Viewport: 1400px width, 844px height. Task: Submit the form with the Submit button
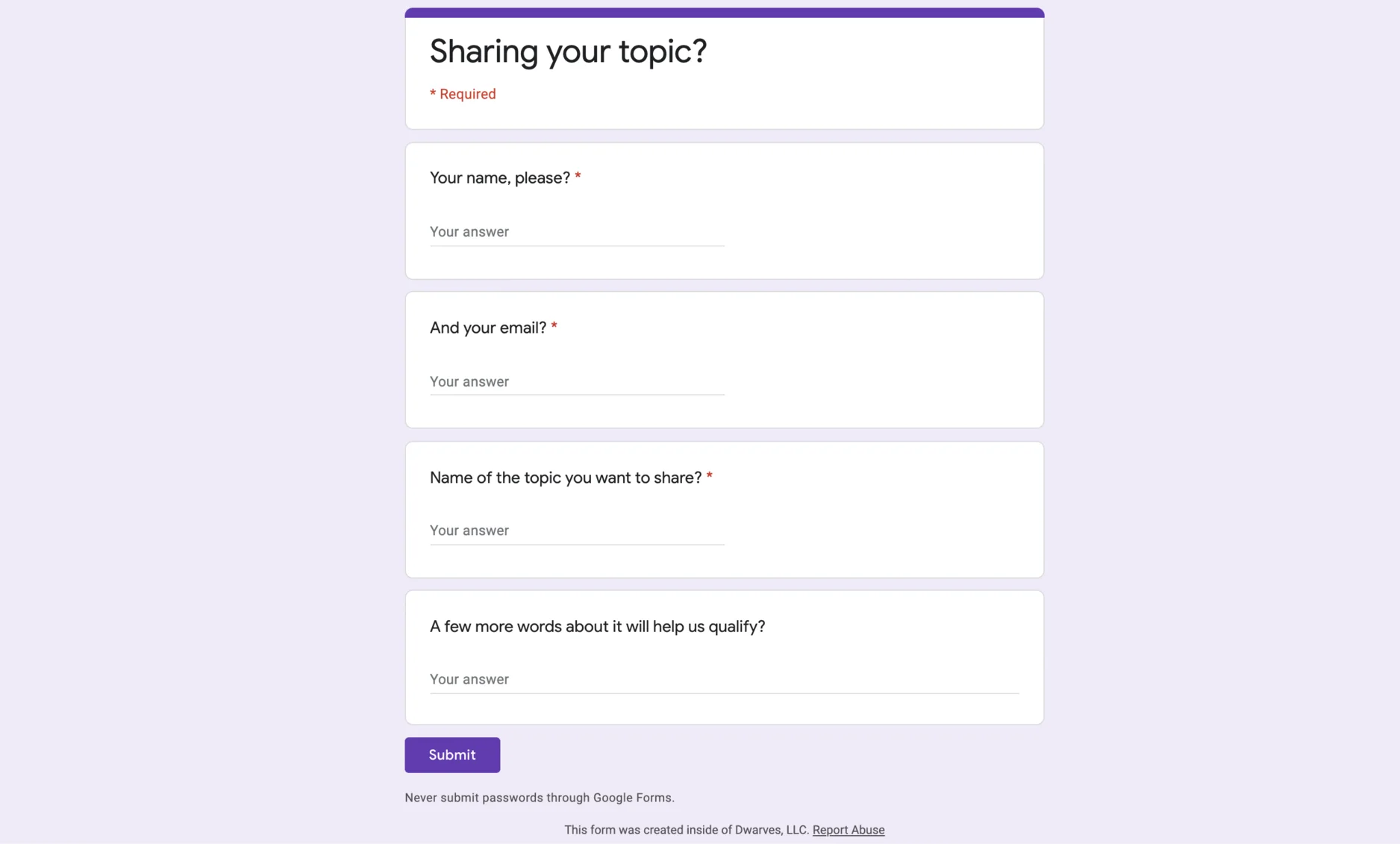click(452, 754)
